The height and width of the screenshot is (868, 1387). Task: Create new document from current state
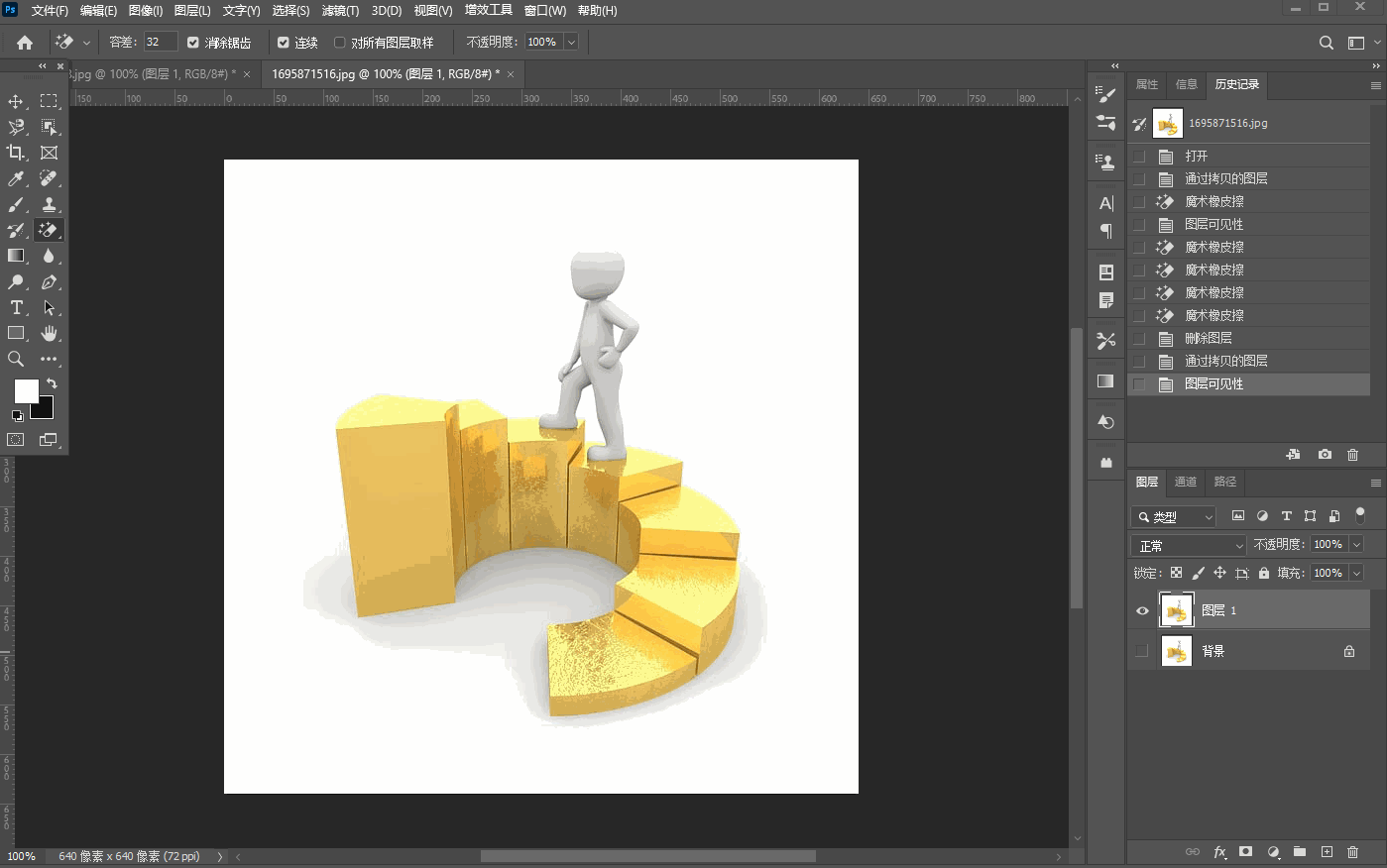[x=1293, y=455]
